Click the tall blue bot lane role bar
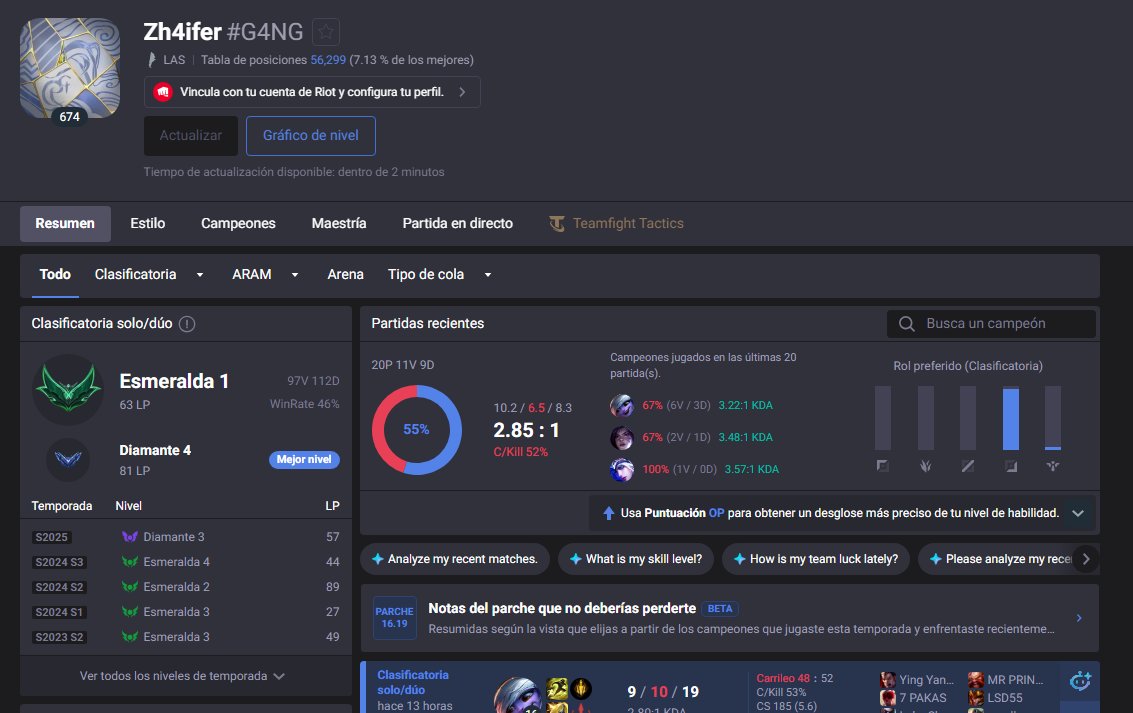Image resolution: width=1133 pixels, height=713 pixels. pyautogui.click(x=1011, y=418)
